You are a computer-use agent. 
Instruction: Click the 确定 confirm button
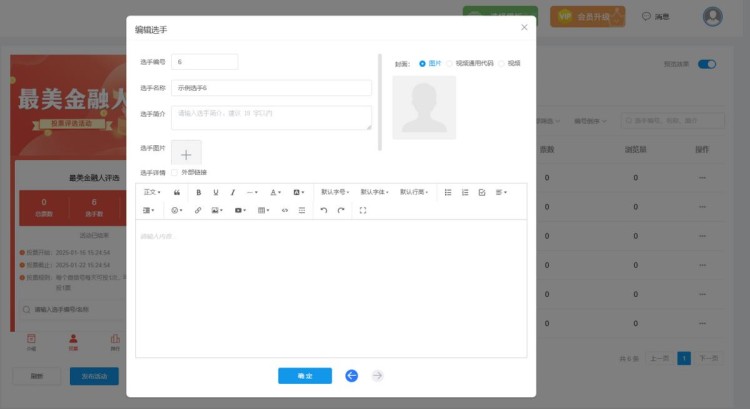[304, 375]
